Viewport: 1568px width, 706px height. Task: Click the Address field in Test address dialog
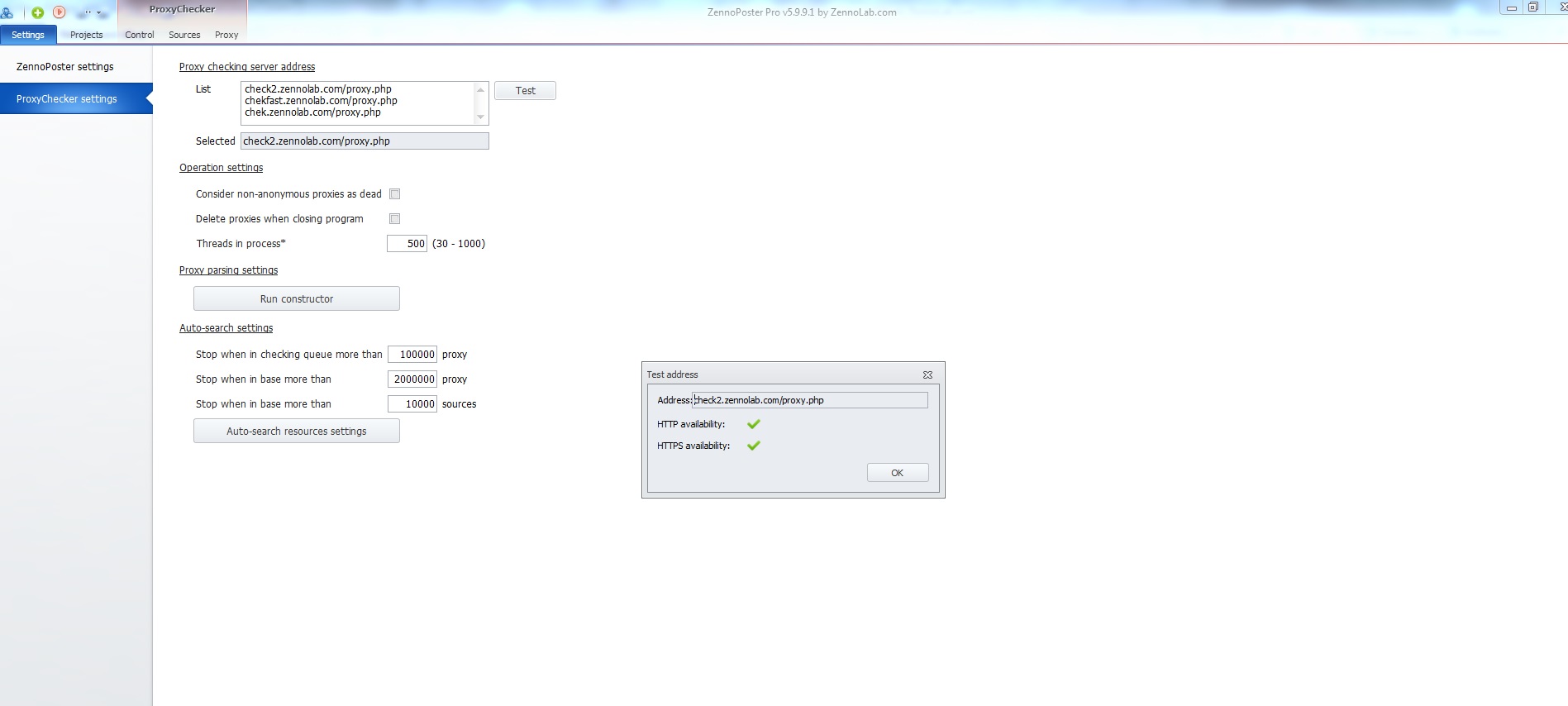(810, 400)
